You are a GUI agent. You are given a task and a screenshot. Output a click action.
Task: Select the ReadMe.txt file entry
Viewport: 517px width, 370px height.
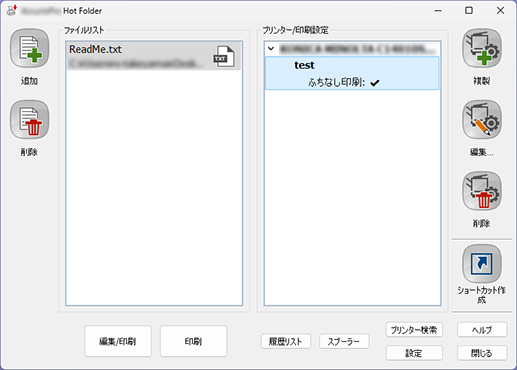tap(154, 56)
